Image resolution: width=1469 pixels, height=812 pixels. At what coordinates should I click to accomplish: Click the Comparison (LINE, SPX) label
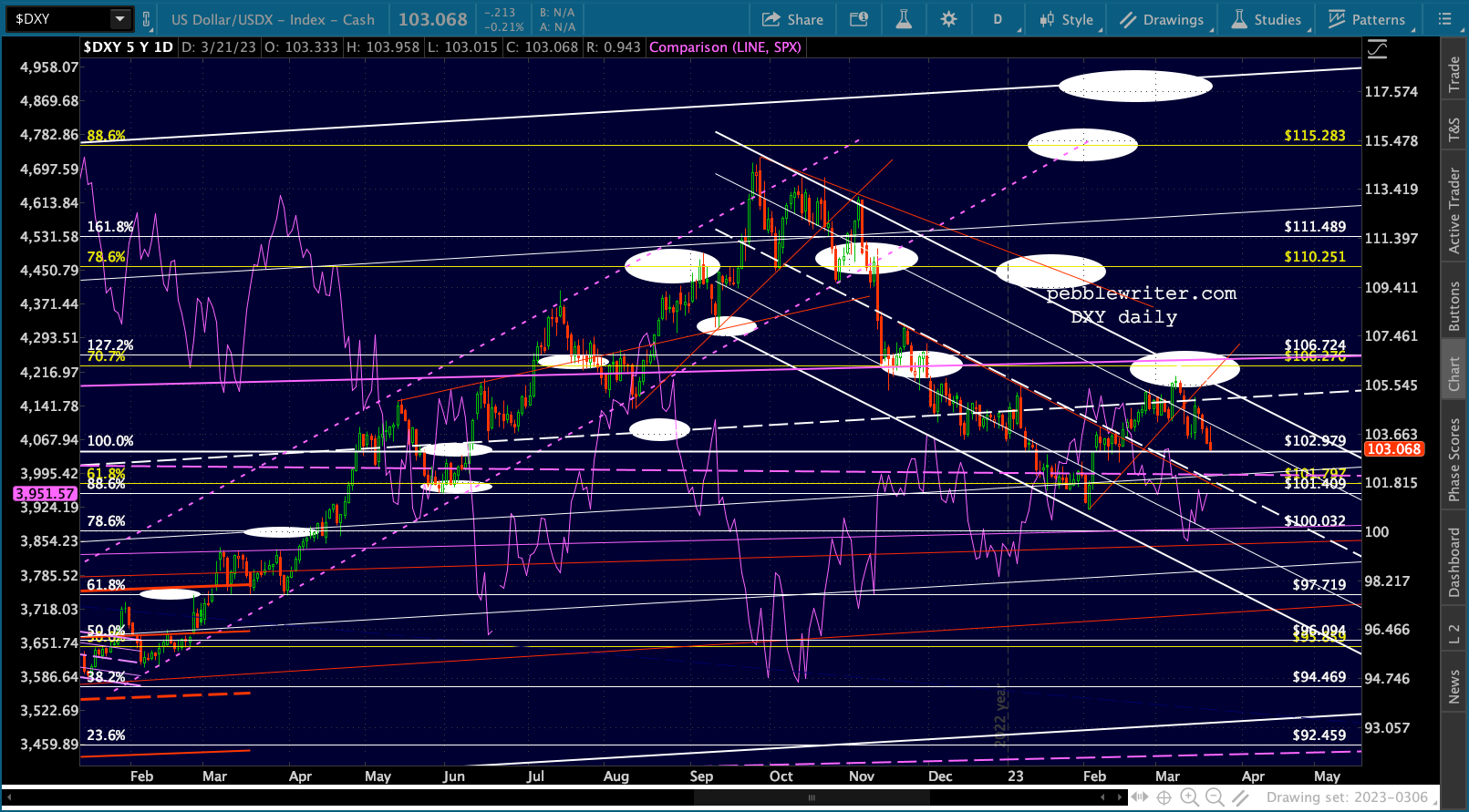(x=725, y=47)
